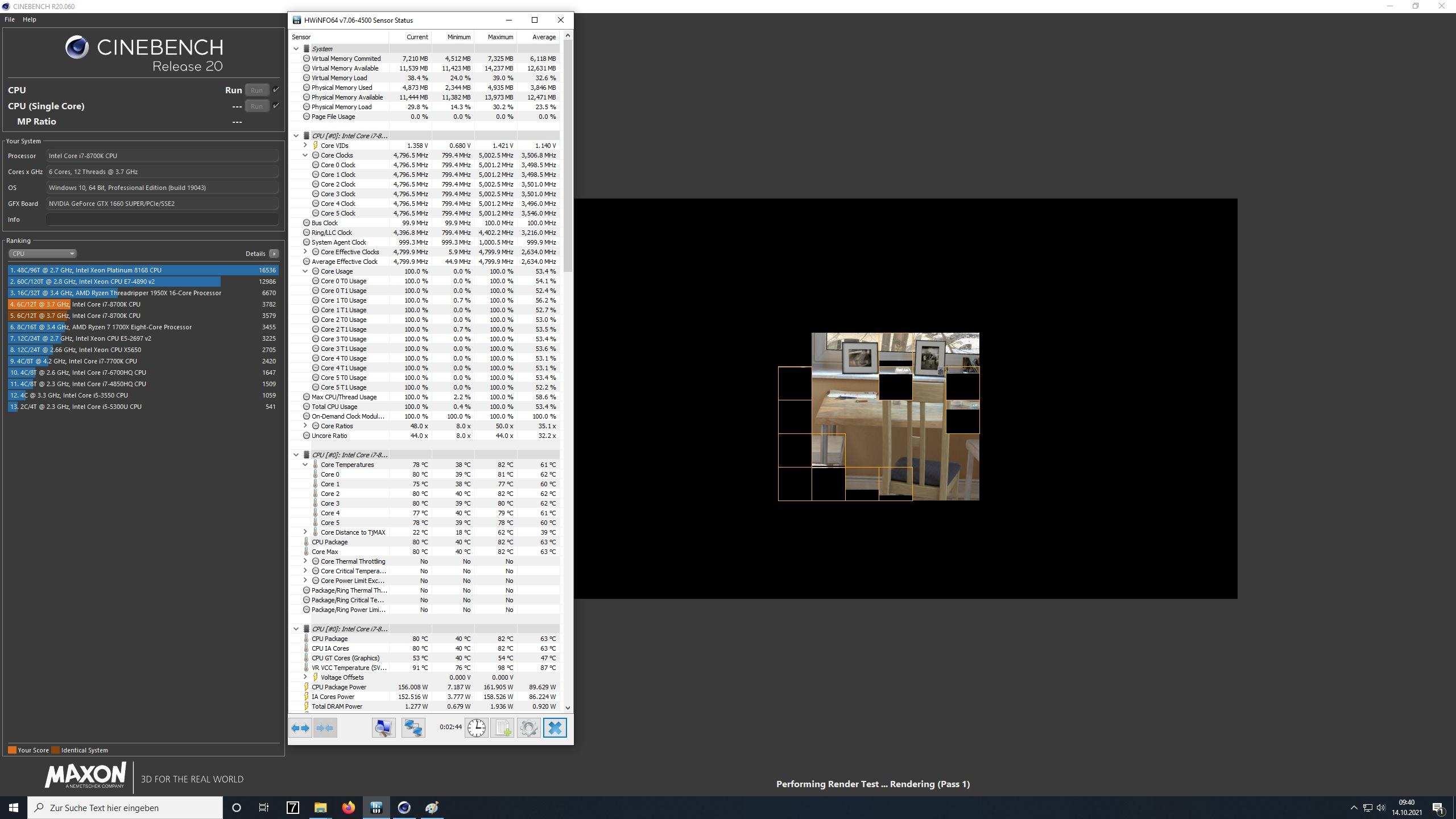Start logging with the sheet plus icon
This screenshot has height=819, width=1456.
click(x=502, y=727)
